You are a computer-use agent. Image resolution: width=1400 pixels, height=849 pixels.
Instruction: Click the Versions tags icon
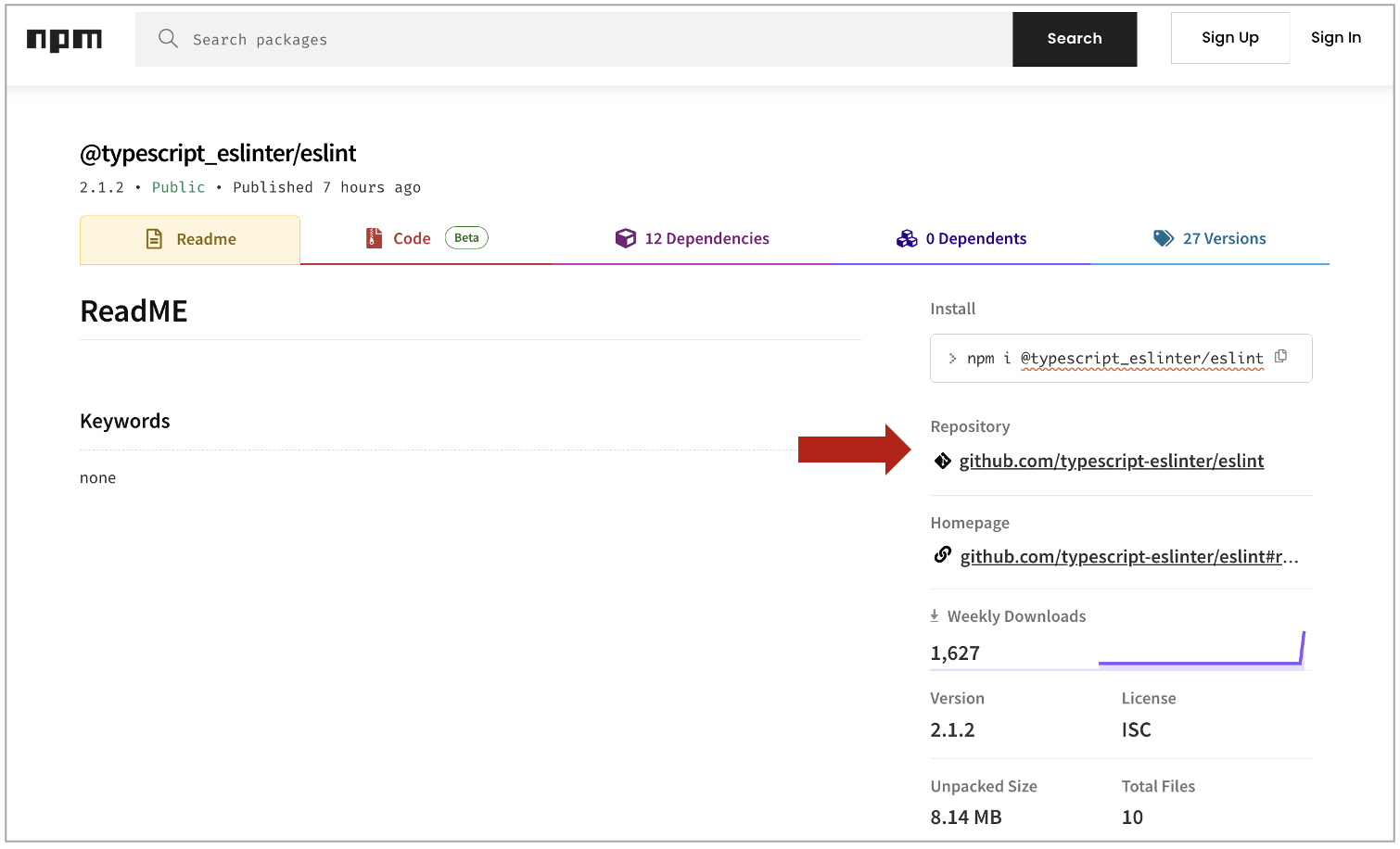1163,238
